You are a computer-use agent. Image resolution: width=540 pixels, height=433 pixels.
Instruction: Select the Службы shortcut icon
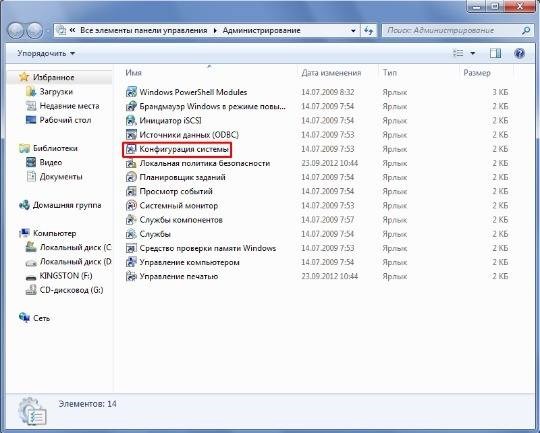tap(131, 234)
